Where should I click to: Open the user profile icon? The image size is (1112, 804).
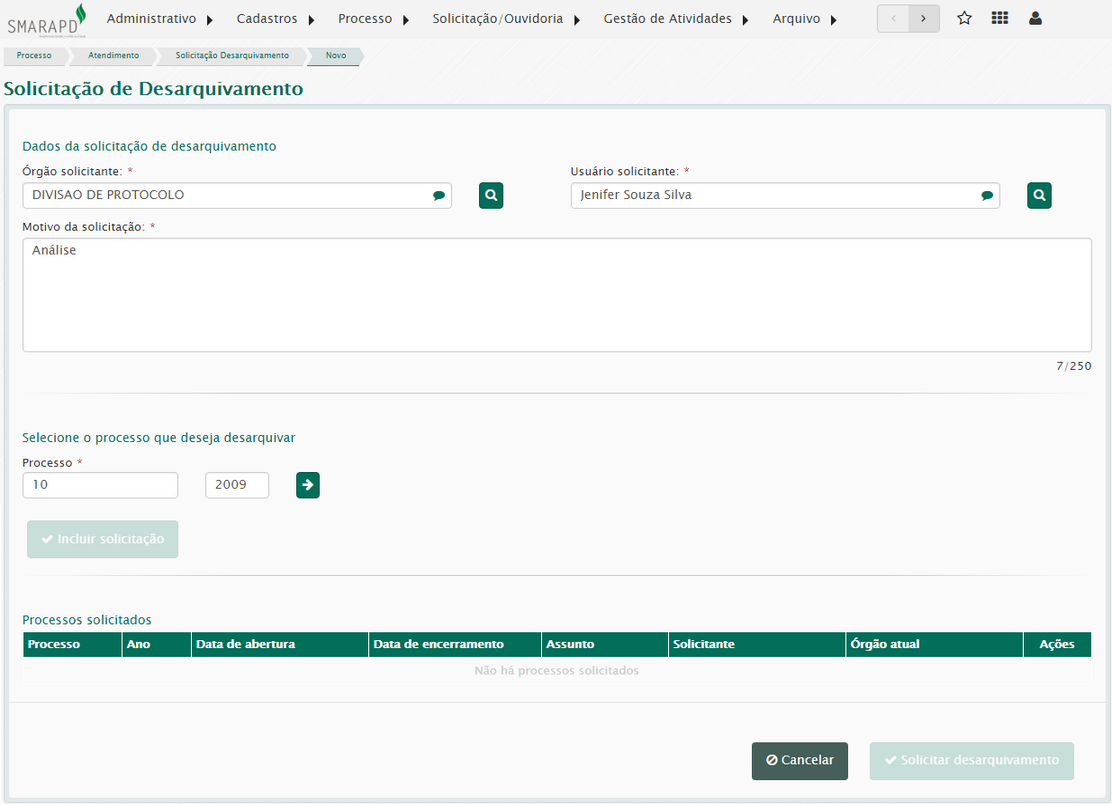coord(1035,18)
